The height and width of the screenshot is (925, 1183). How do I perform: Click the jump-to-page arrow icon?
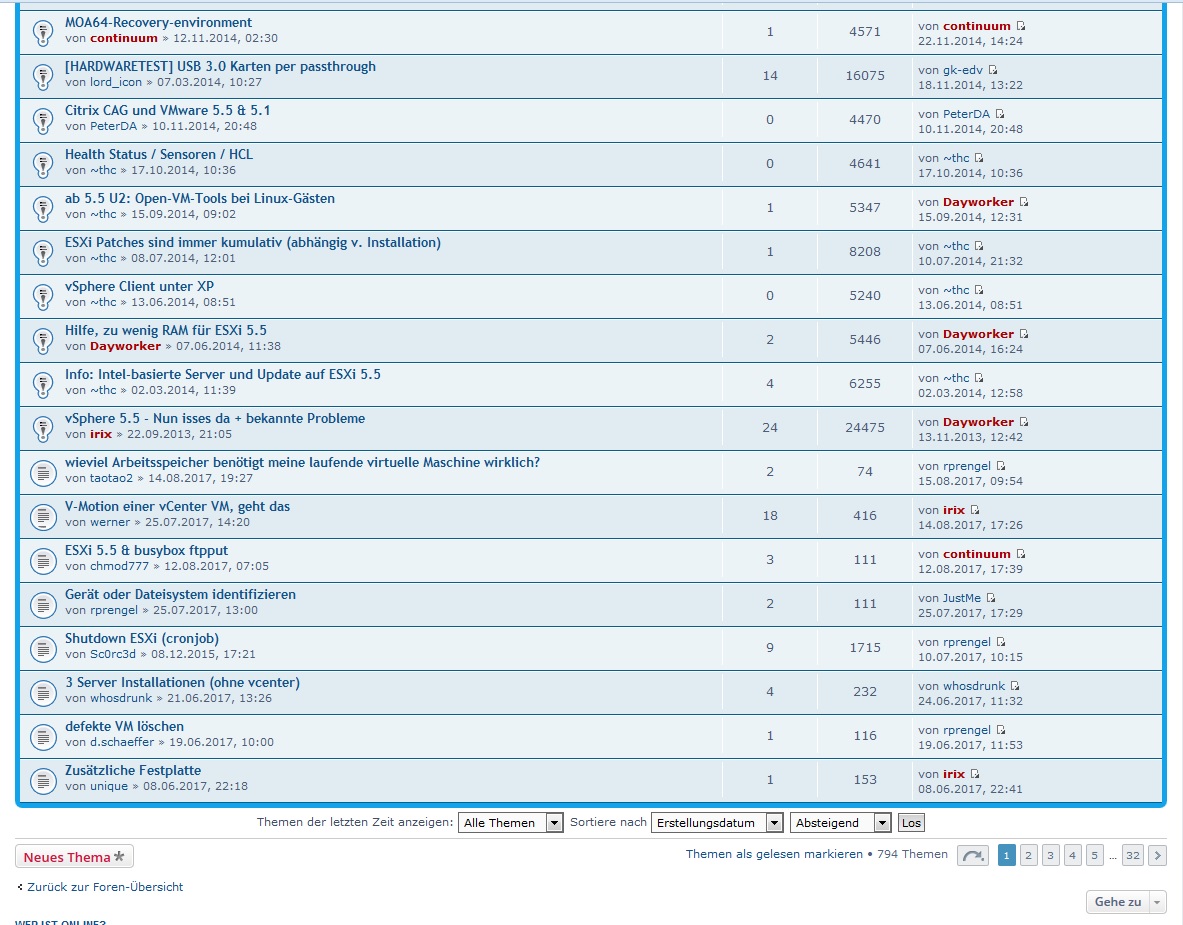(971, 855)
